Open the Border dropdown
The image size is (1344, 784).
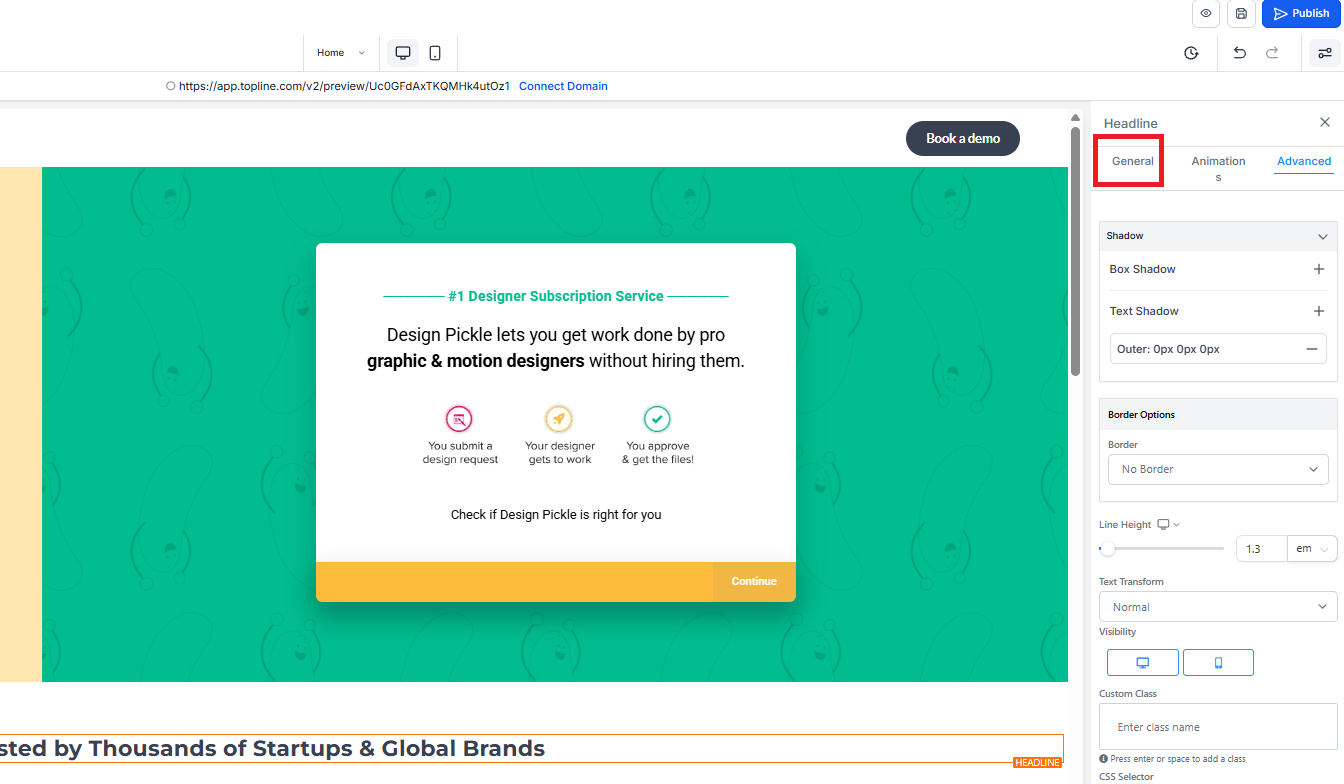1217,469
